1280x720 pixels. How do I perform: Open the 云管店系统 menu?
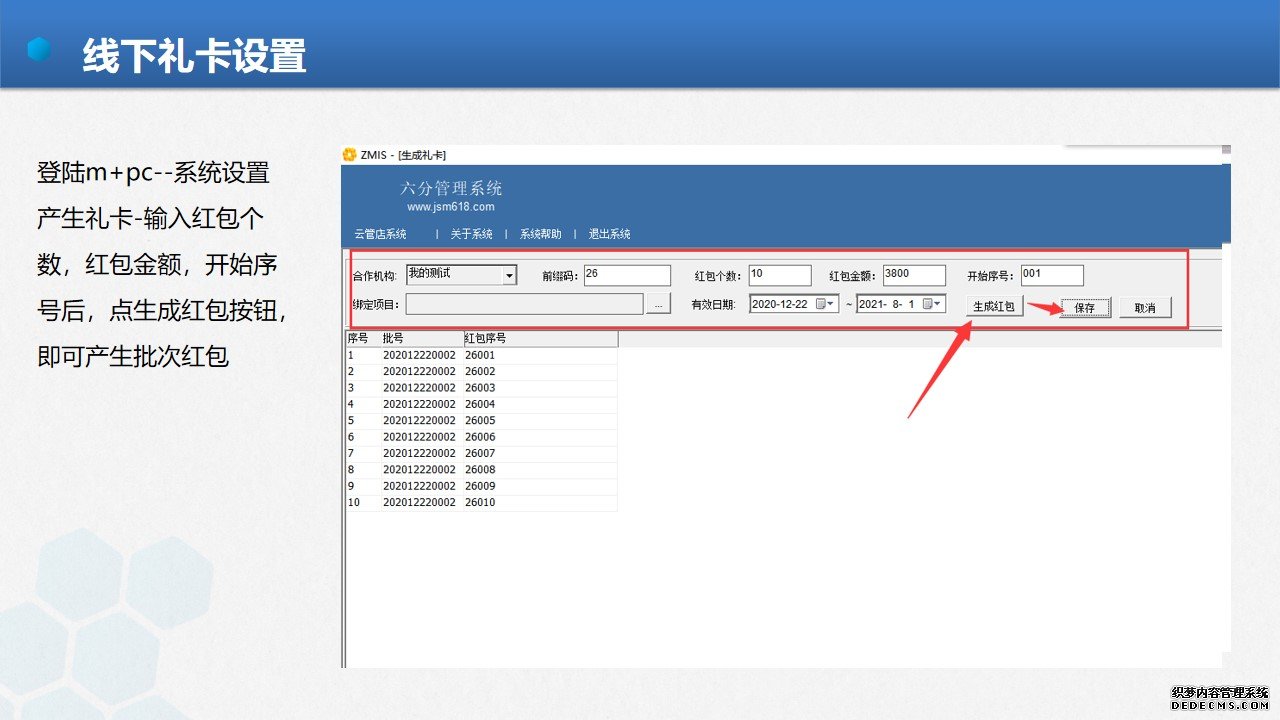pyautogui.click(x=380, y=234)
